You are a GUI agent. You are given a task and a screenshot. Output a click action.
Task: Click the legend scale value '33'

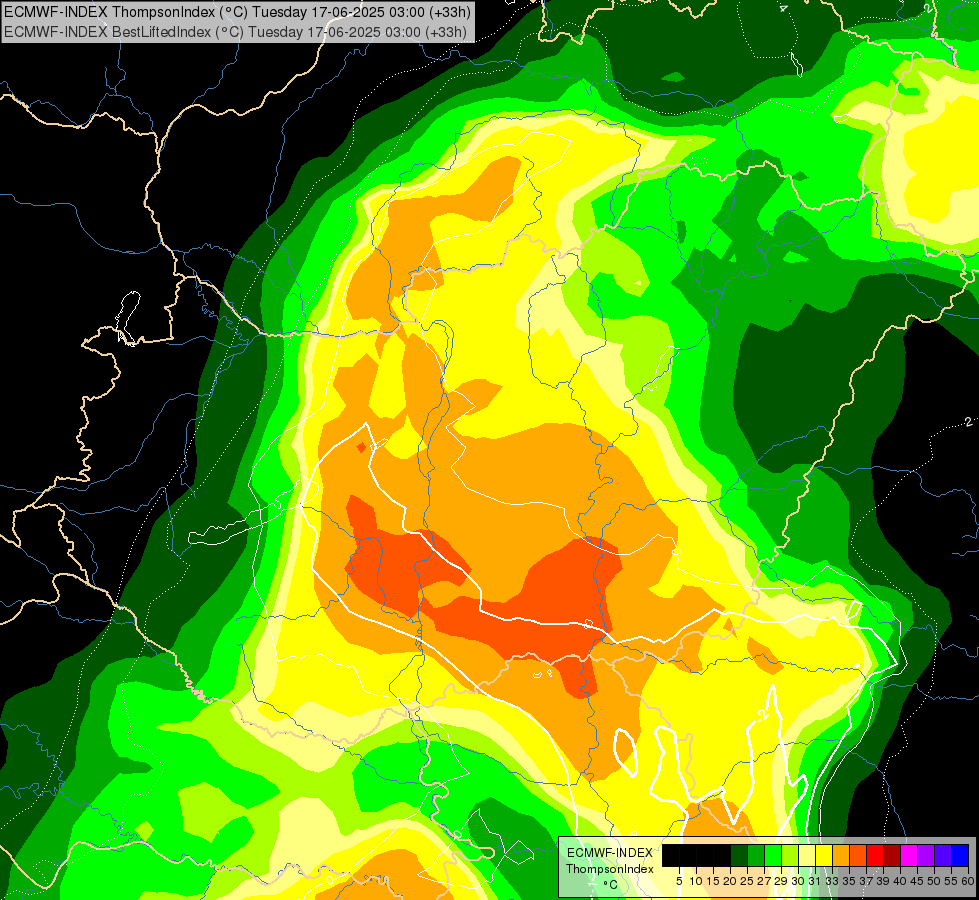(833, 881)
